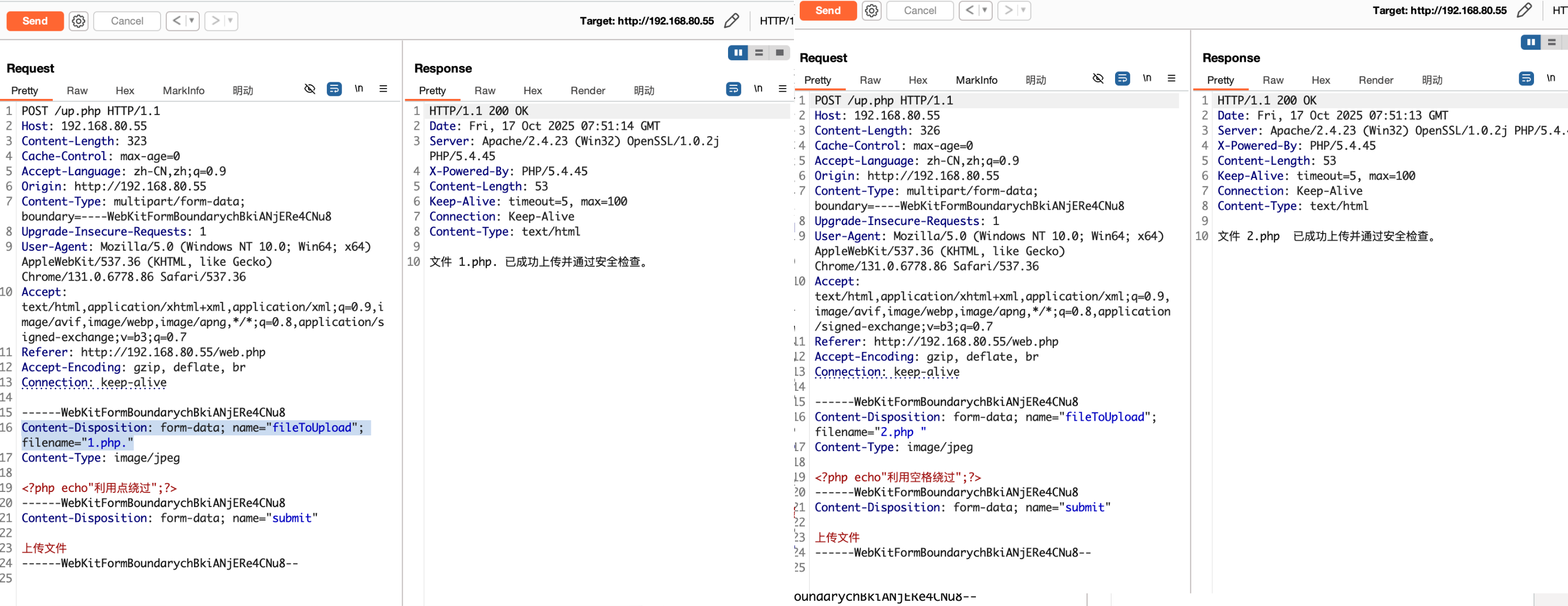Open Hex tab in right response

pyautogui.click(x=1320, y=80)
